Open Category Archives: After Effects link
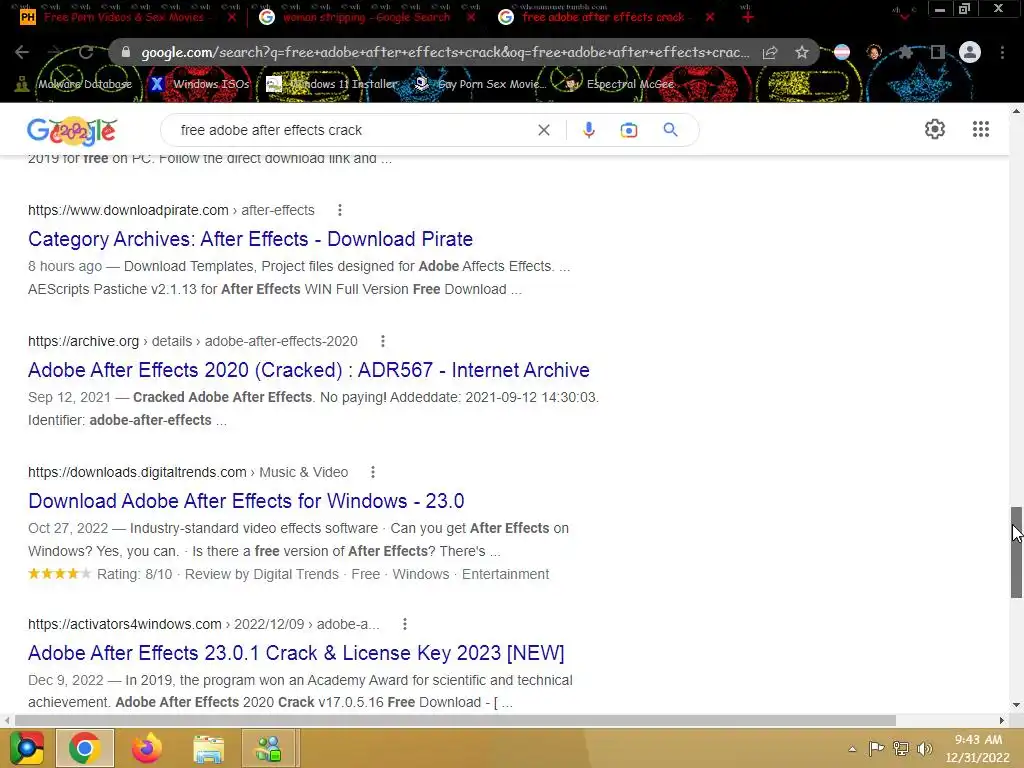Viewport: 1024px width, 768px height. pos(250,239)
